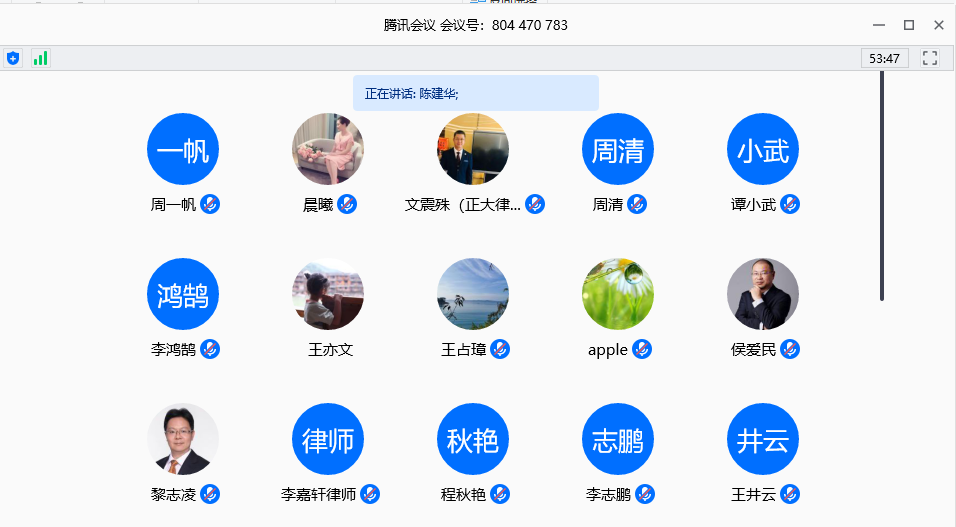Click muted mic icon beside 程秋艳
The width and height of the screenshot is (956, 527).
500,494
